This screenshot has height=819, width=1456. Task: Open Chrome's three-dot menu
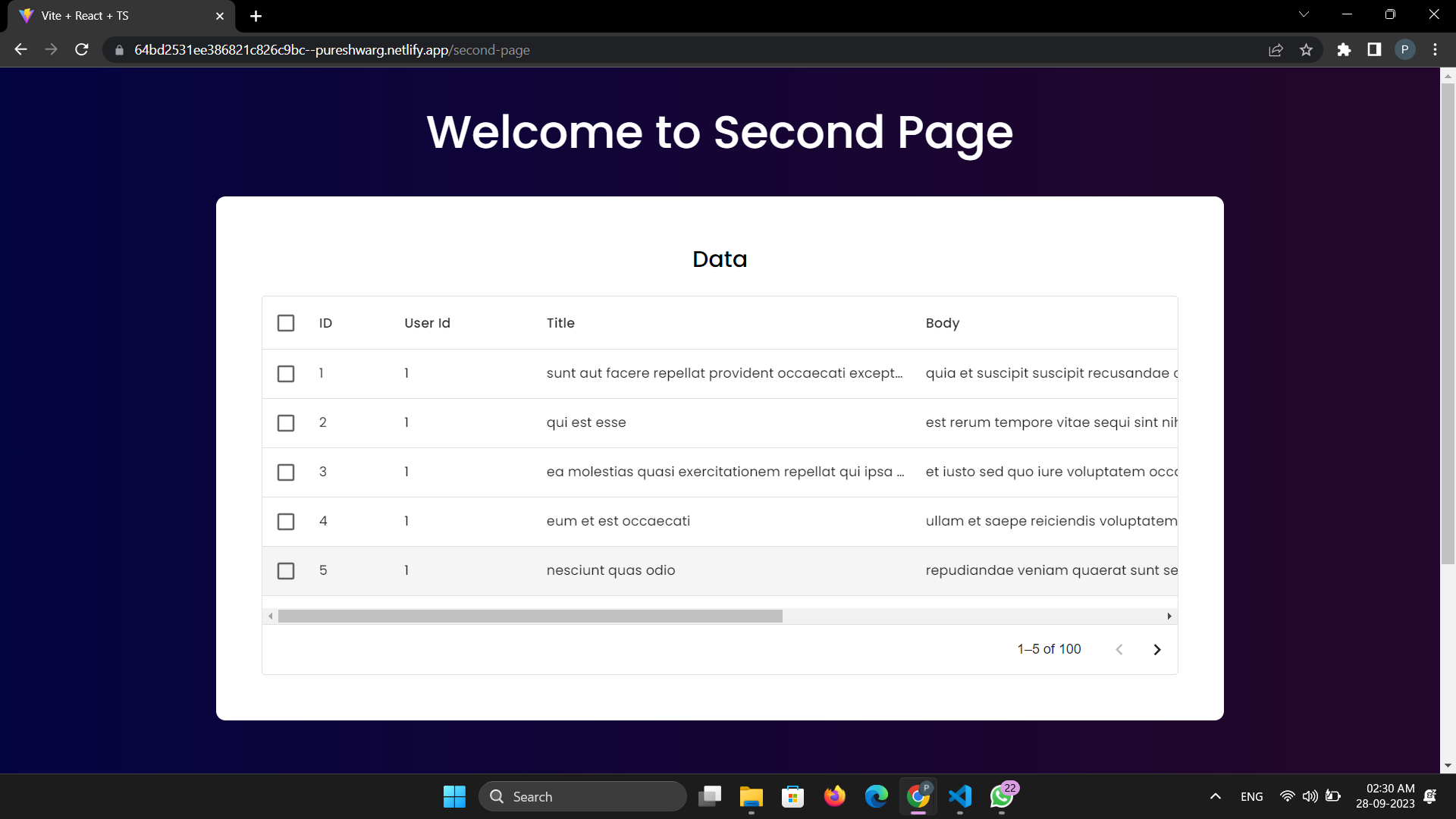[1435, 49]
